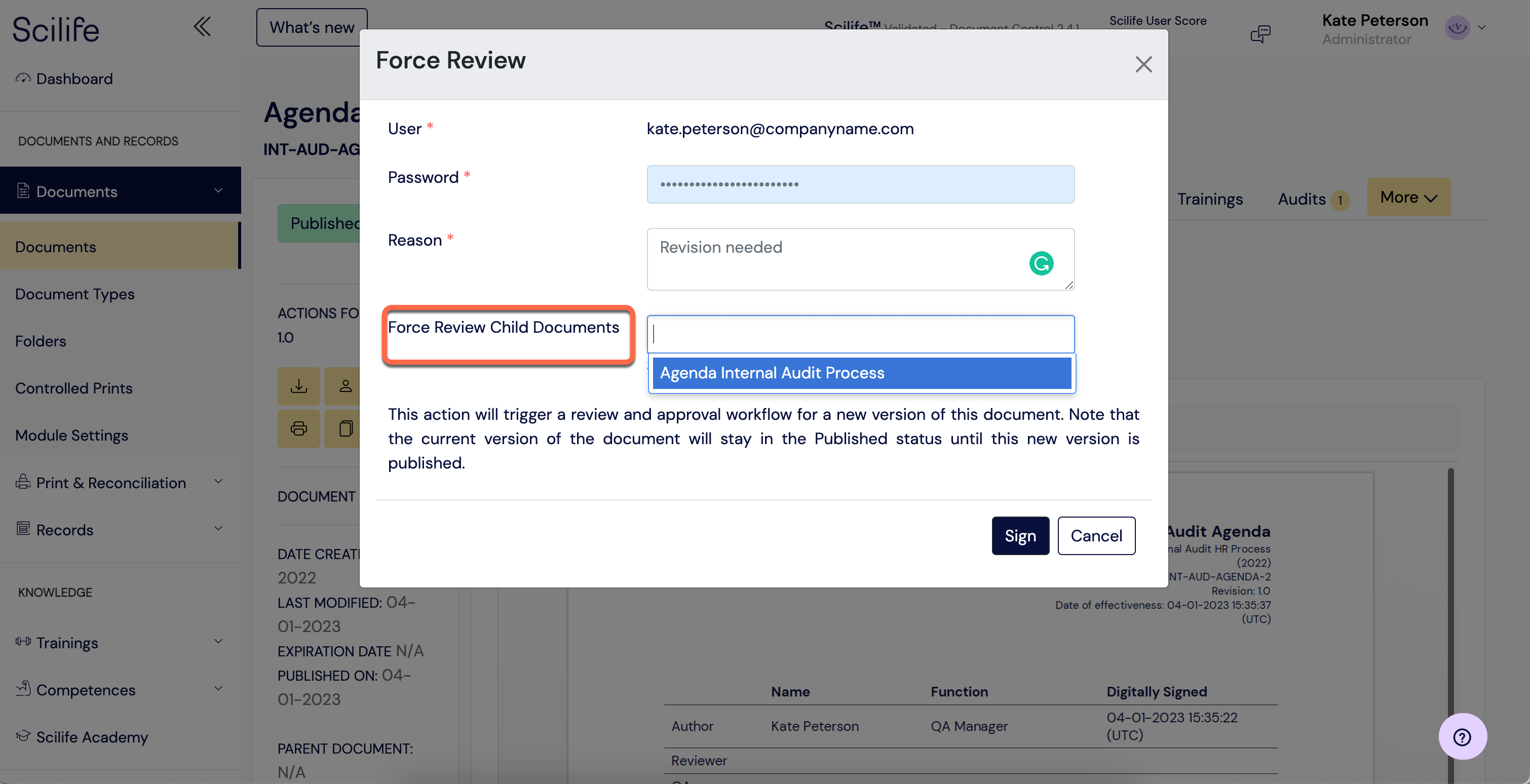
Task: Click the Sign button
Action: click(x=1020, y=535)
